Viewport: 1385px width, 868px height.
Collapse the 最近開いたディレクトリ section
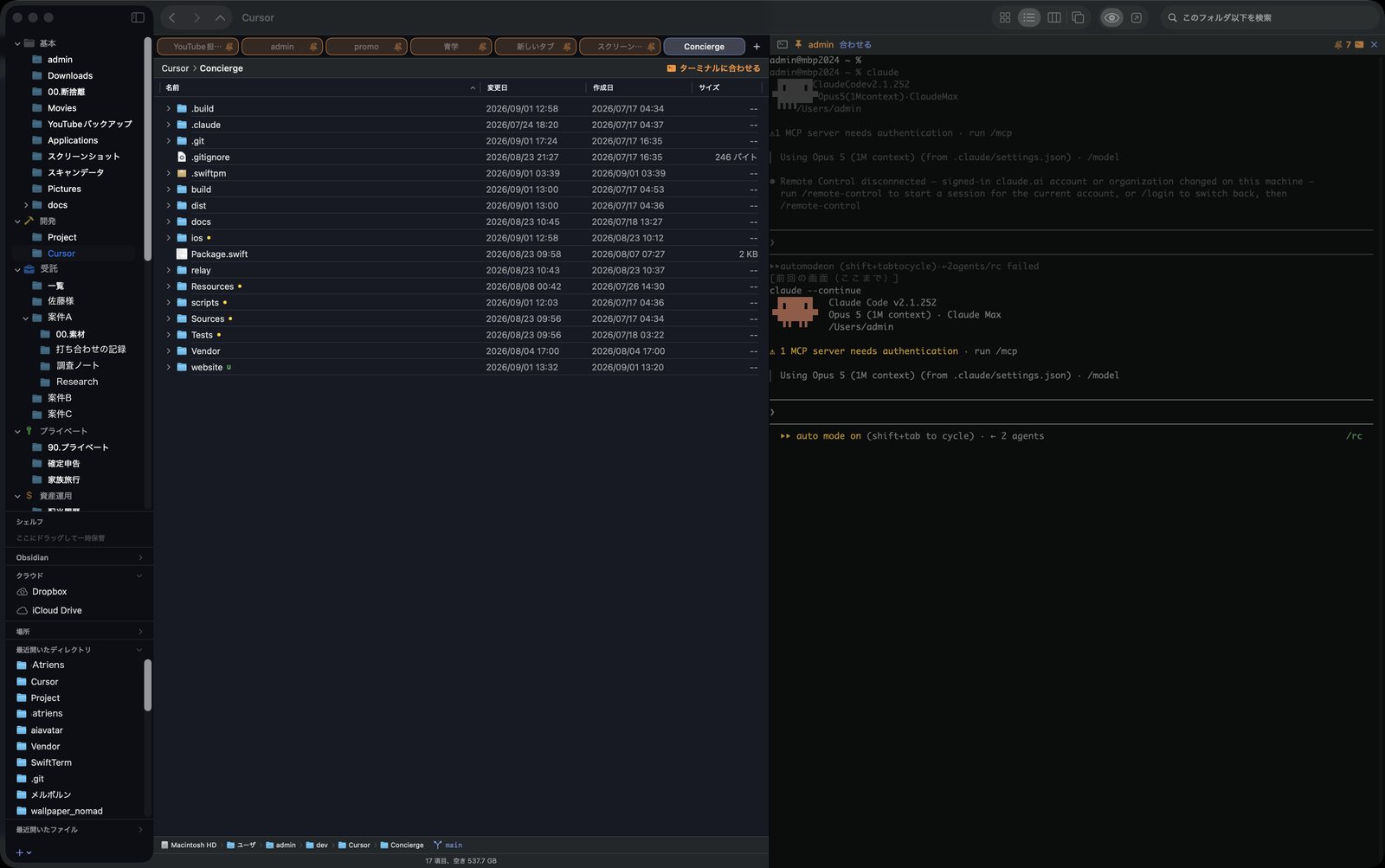(x=140, y=650)
